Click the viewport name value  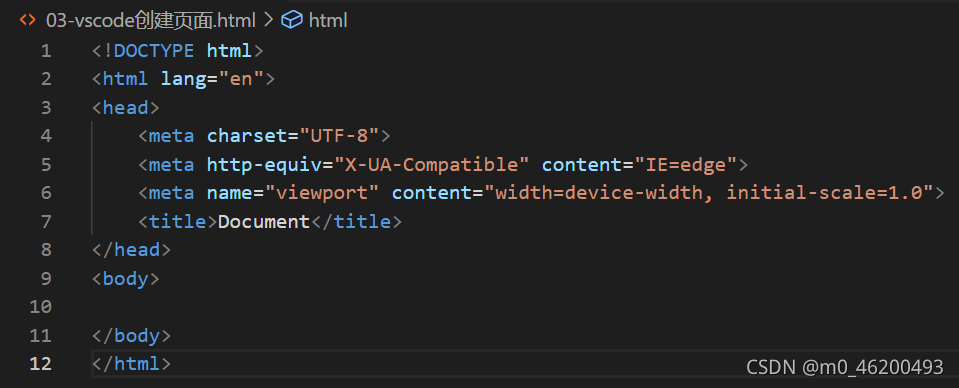click(322, 193)
